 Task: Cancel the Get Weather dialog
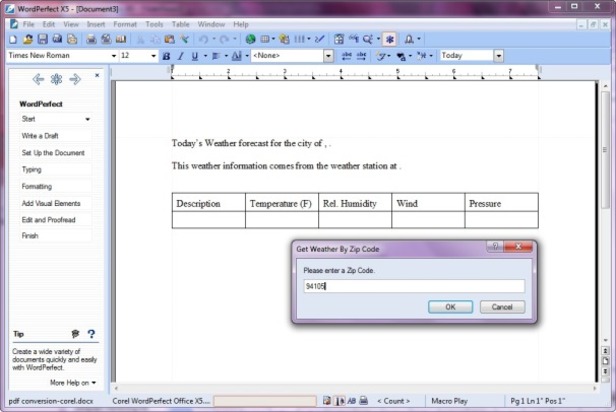pos(502,307)
